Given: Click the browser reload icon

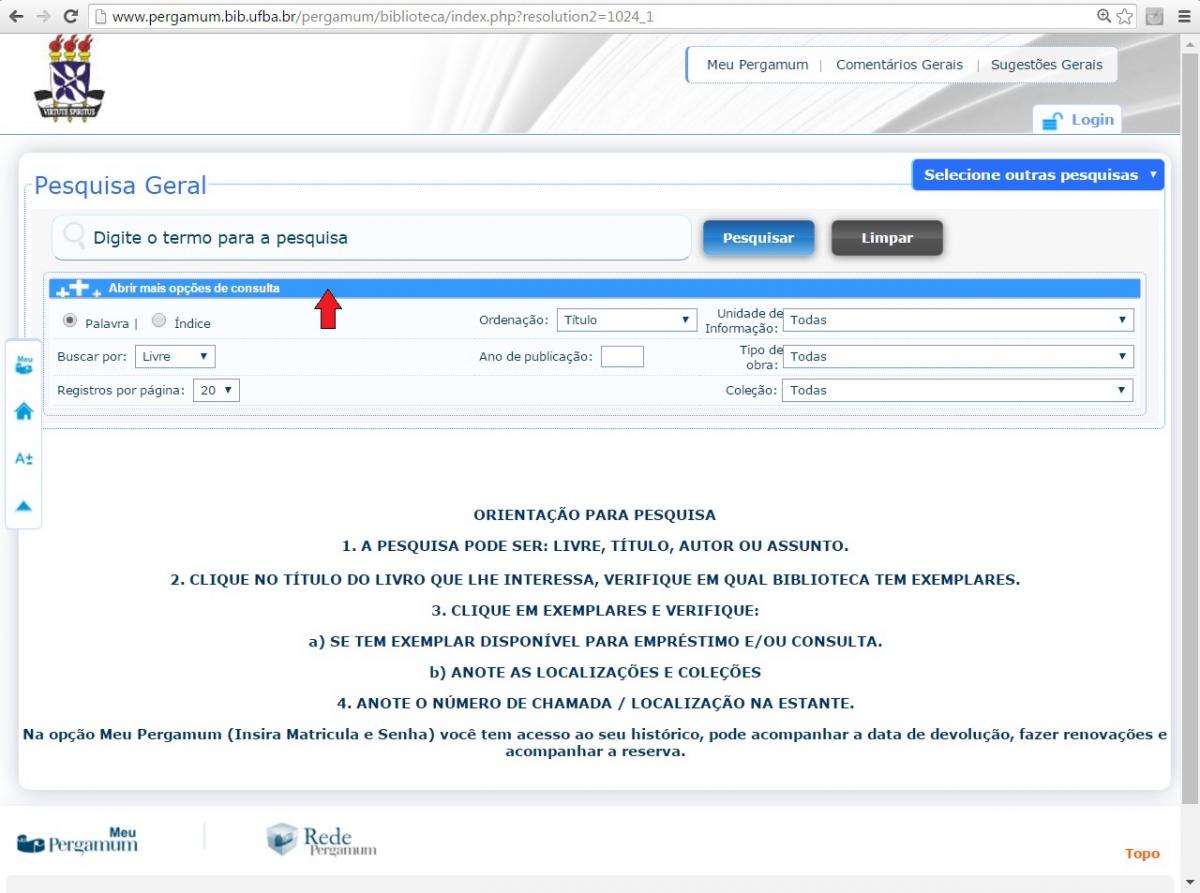Looking at the screenshot, I should 70,17.
